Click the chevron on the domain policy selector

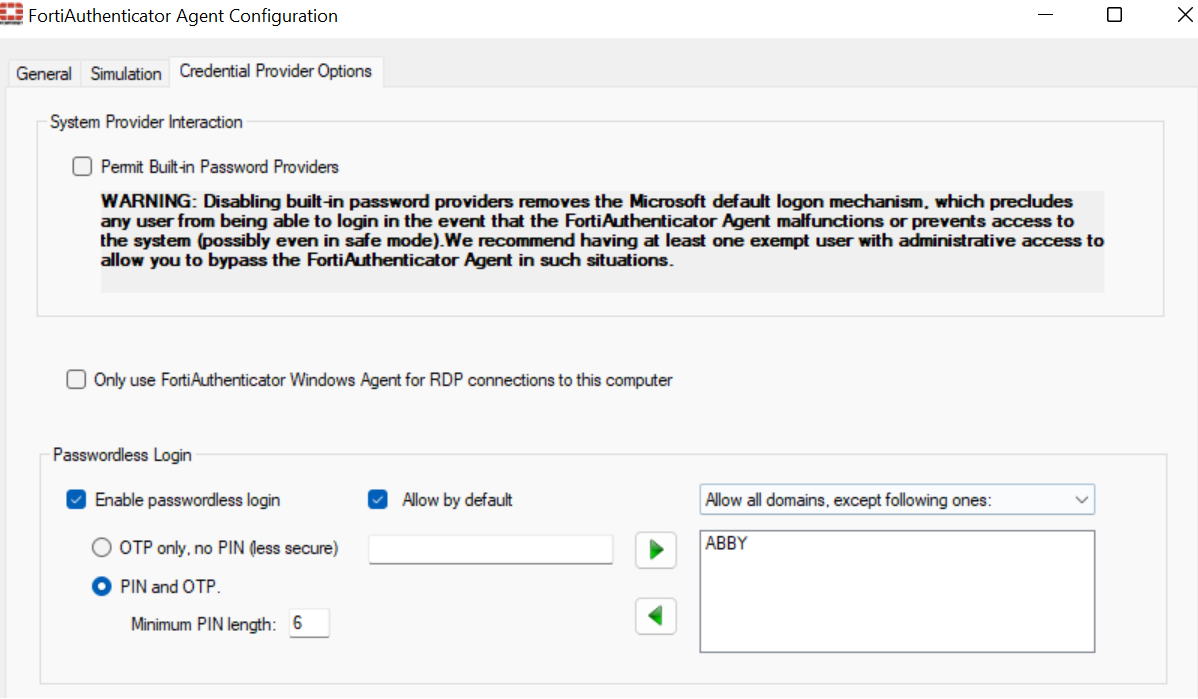(1081, 499)
